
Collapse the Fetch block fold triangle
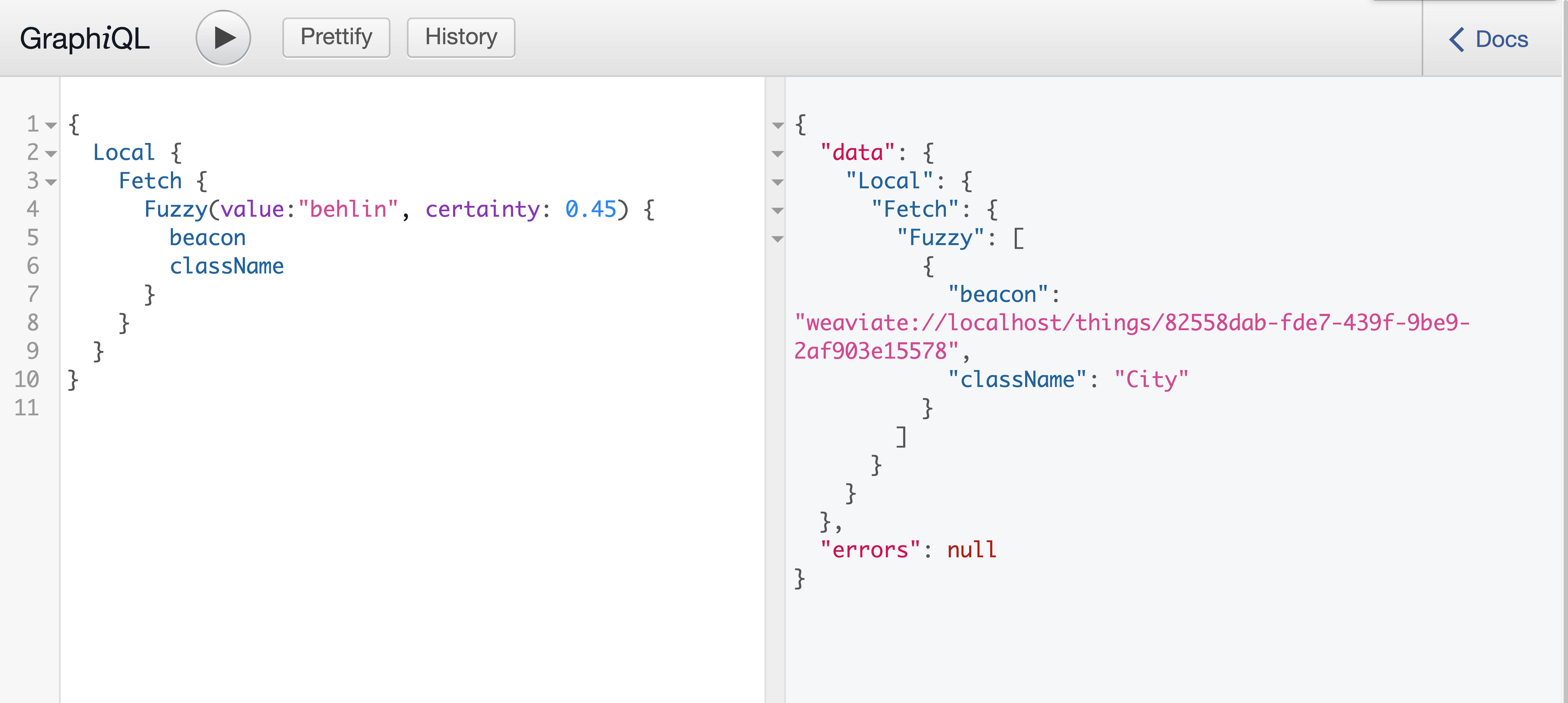point(51,182)
